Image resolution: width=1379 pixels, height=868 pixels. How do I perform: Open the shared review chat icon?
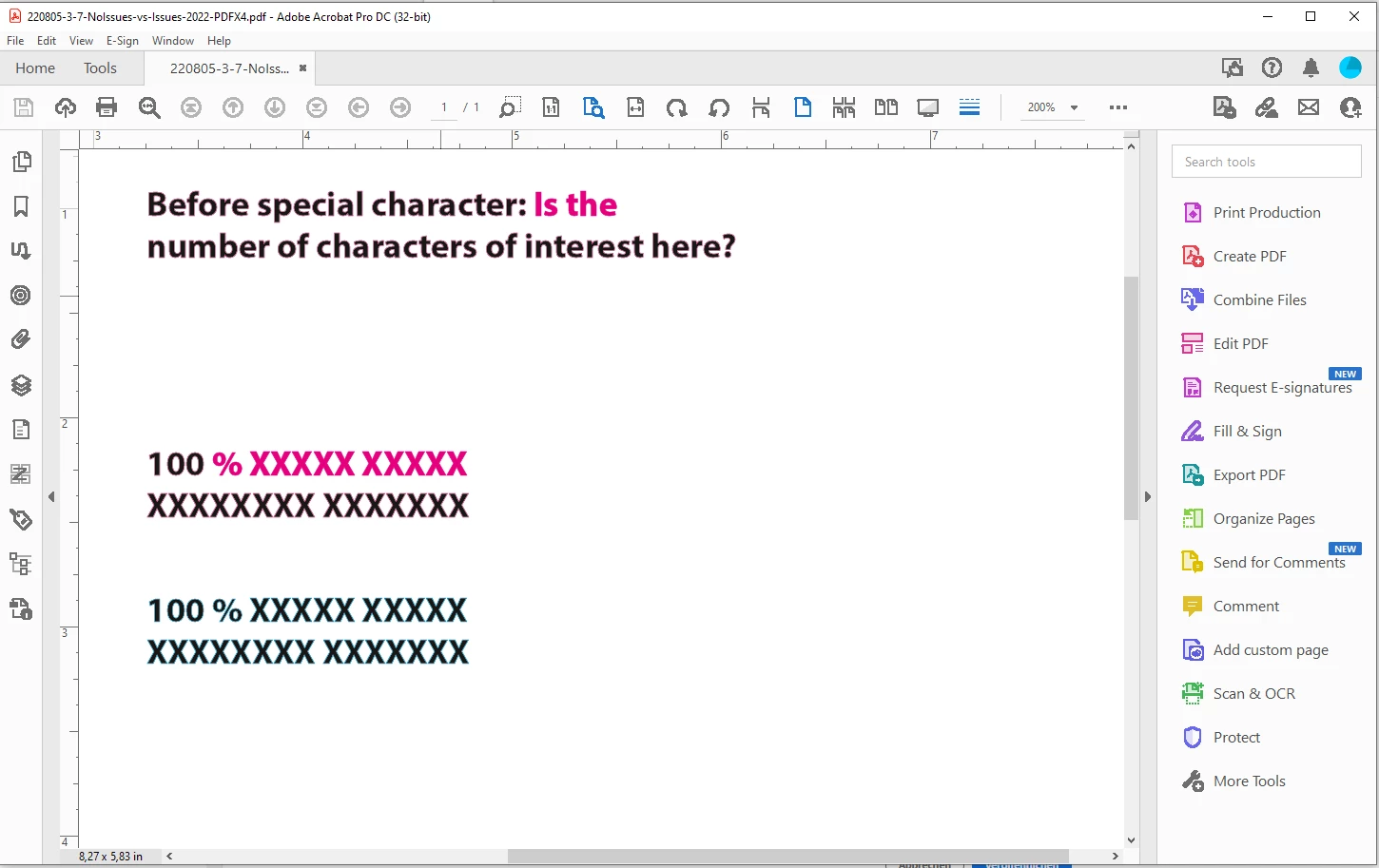[1233, 68]
